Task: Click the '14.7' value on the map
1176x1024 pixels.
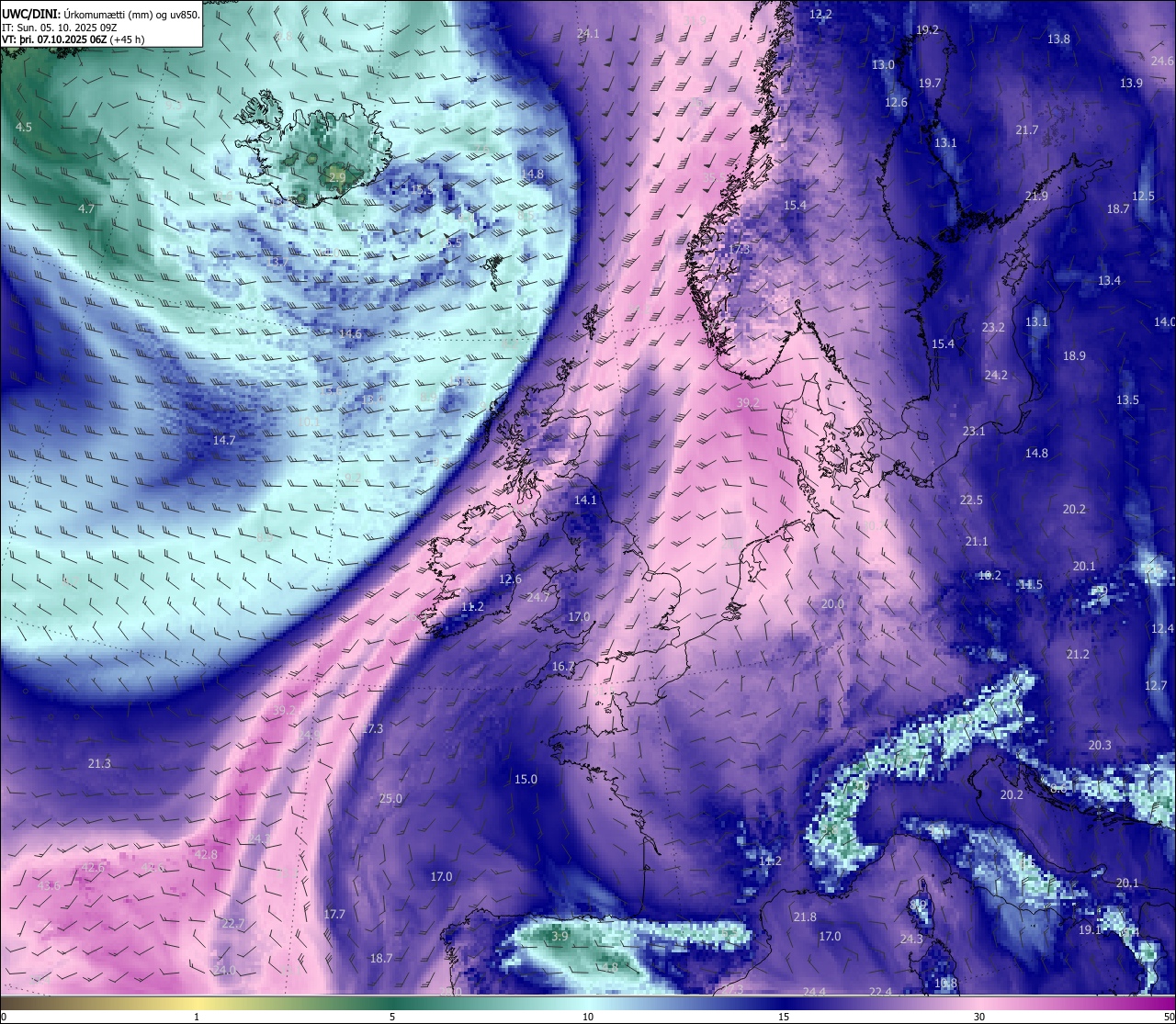Action: pos(224,441)
